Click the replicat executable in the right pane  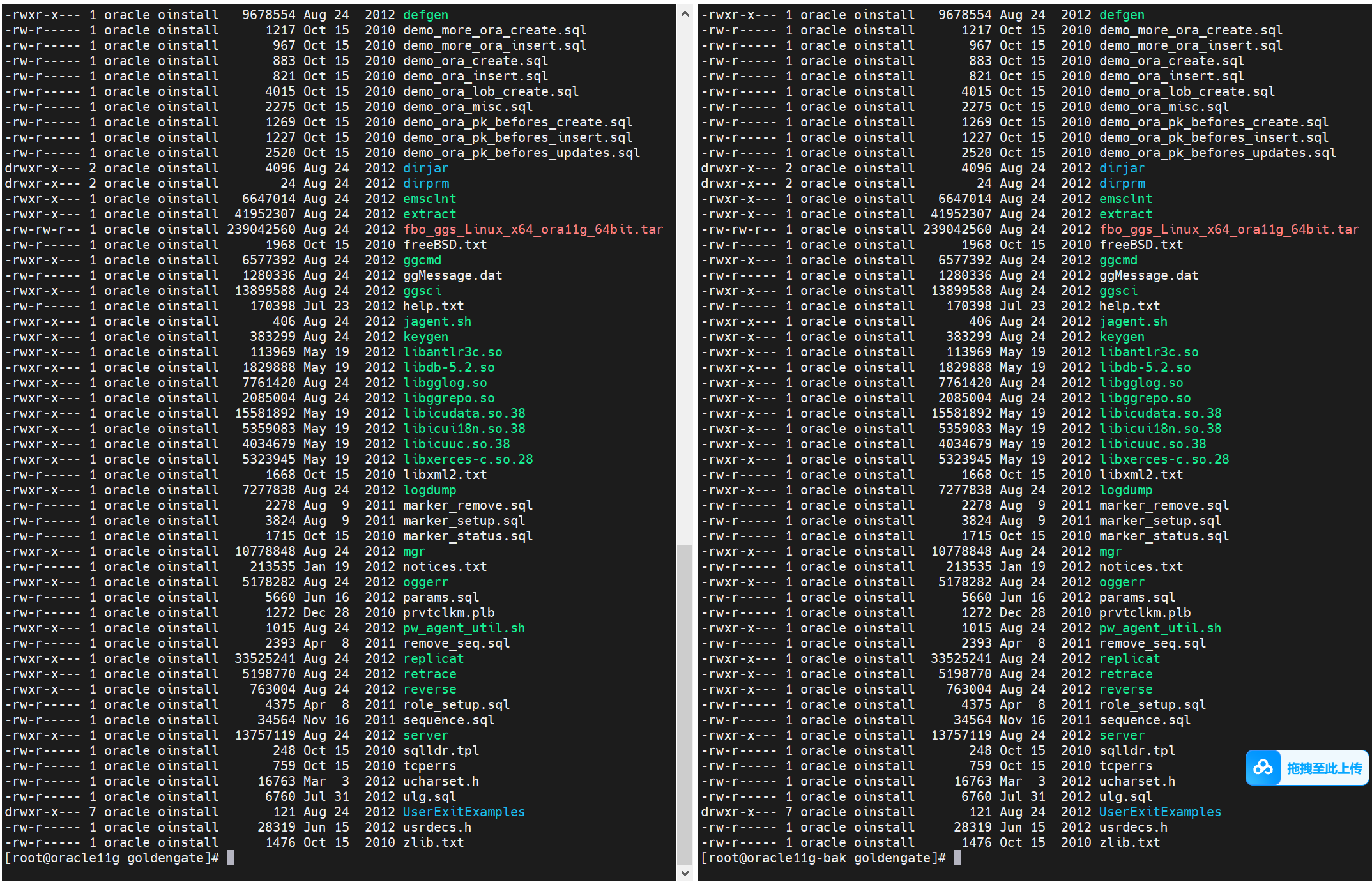(1129, 658)
